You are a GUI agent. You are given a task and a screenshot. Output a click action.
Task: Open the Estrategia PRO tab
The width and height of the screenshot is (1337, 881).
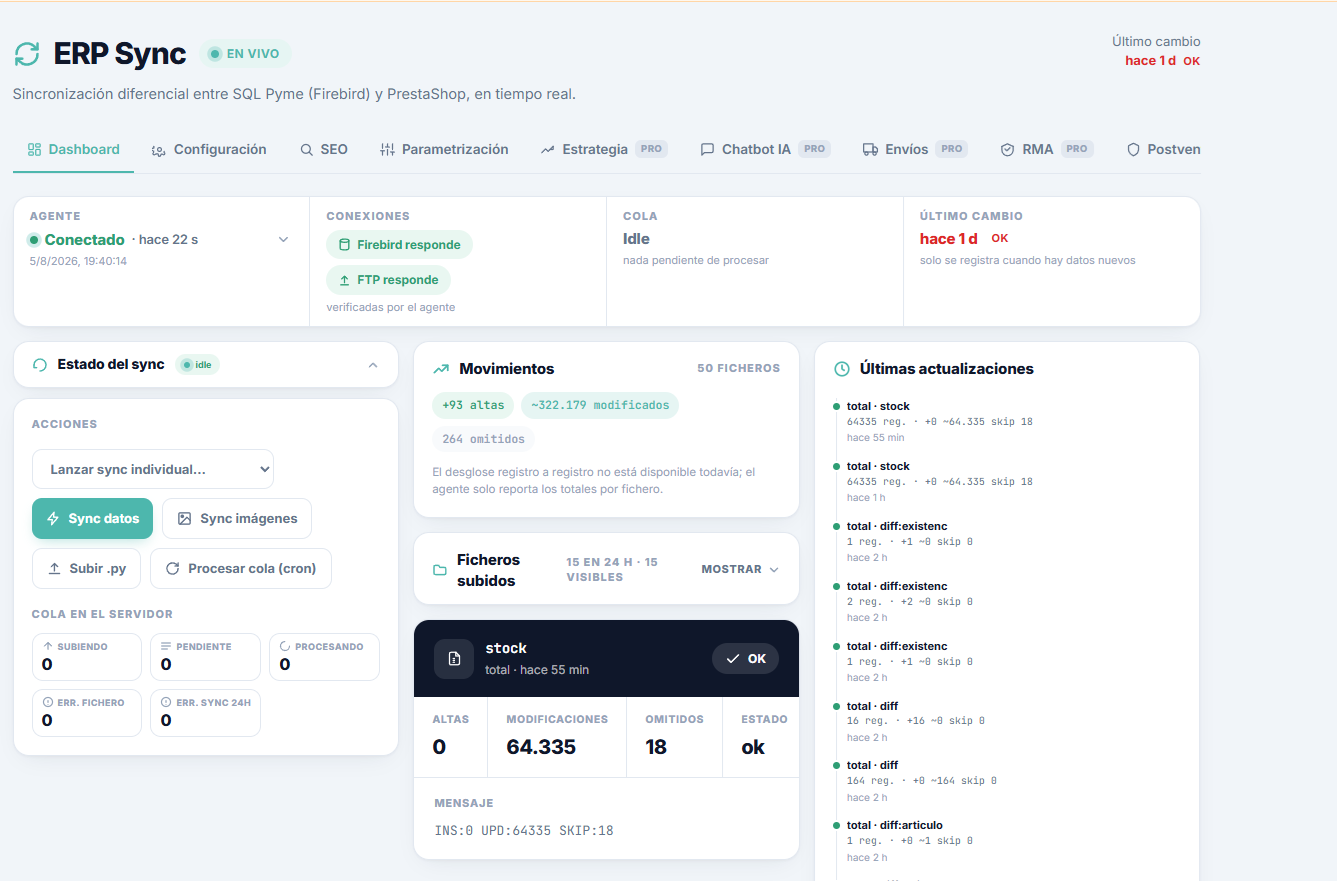pos(604,149)
